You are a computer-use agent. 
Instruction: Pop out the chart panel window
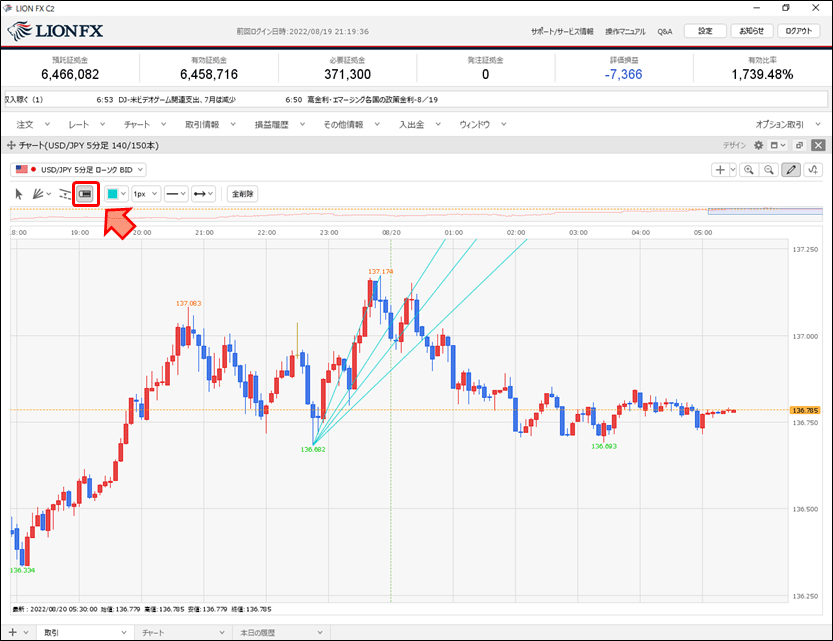(x=800, y=145)
